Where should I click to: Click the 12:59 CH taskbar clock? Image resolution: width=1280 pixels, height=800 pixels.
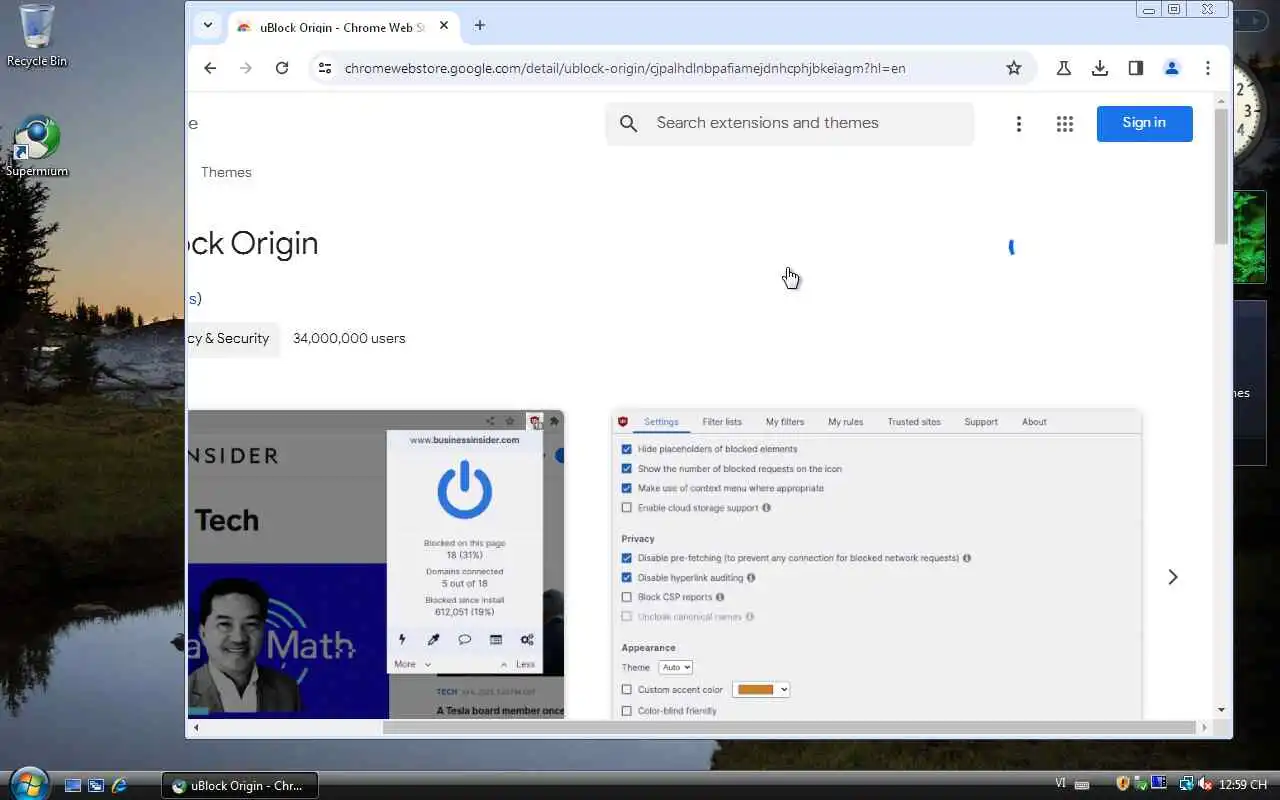pyautogui.click(x=1243, y=785)
